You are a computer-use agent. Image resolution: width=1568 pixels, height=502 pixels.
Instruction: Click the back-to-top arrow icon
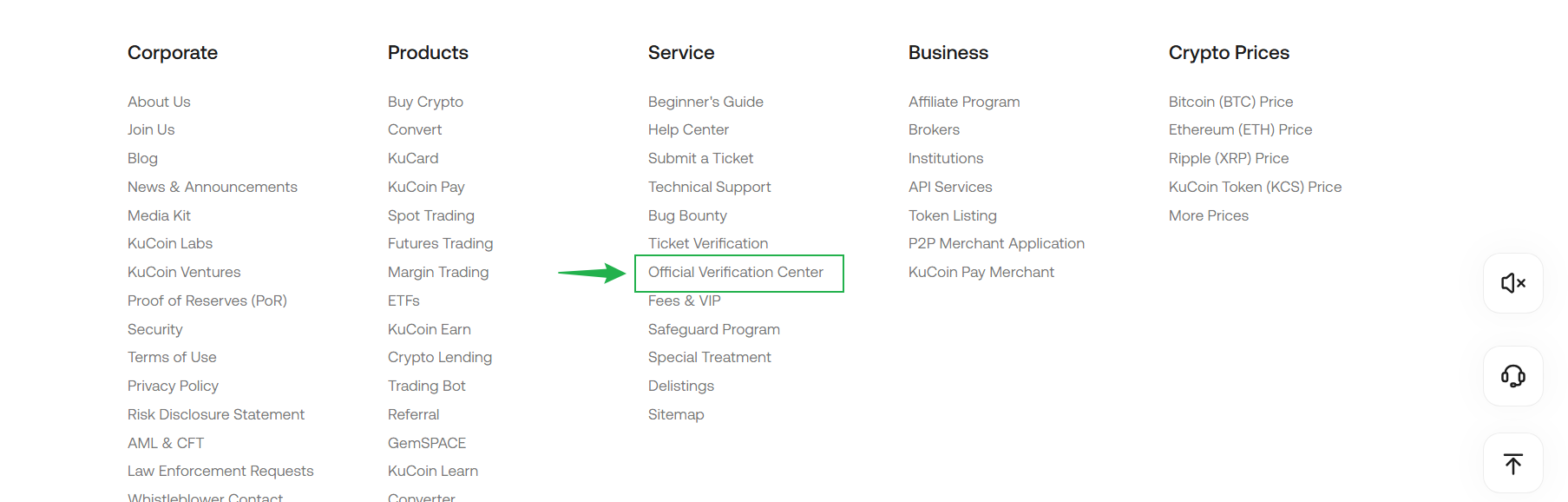[x=1512, y=464]
